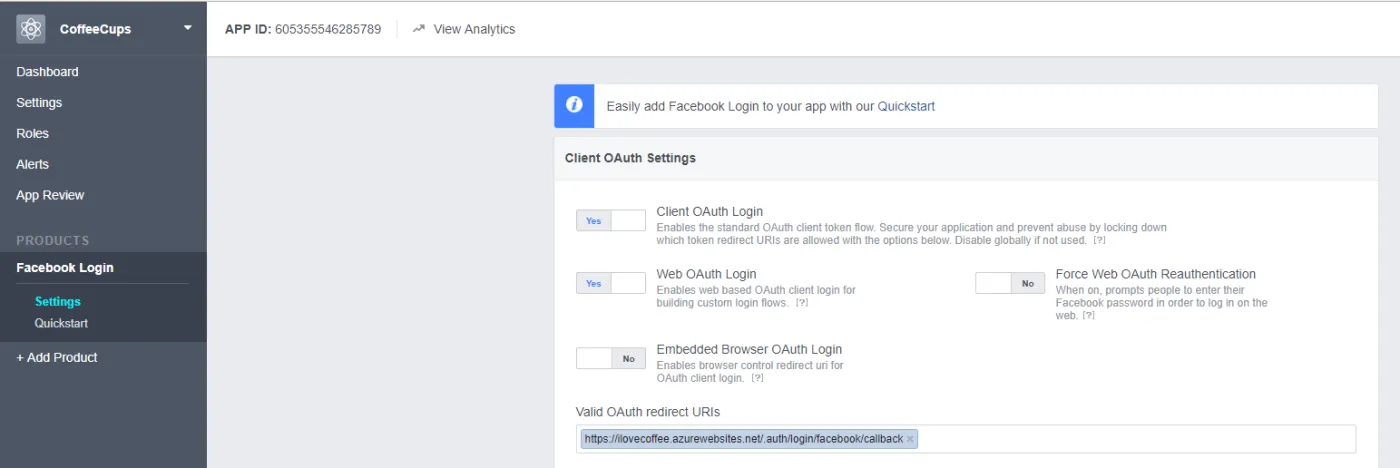Toggle Client OAuth Login switch
Viewport: 1400px width, 468px height.
(611, 220)
